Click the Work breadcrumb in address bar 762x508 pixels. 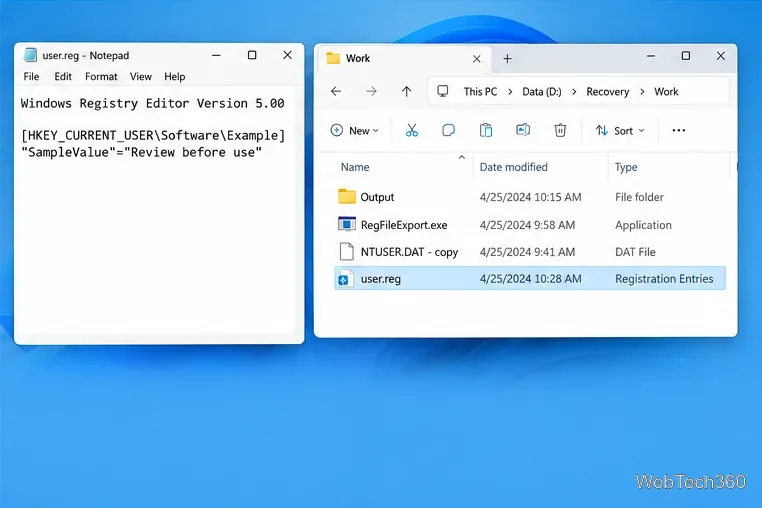(x=666, y=91)
